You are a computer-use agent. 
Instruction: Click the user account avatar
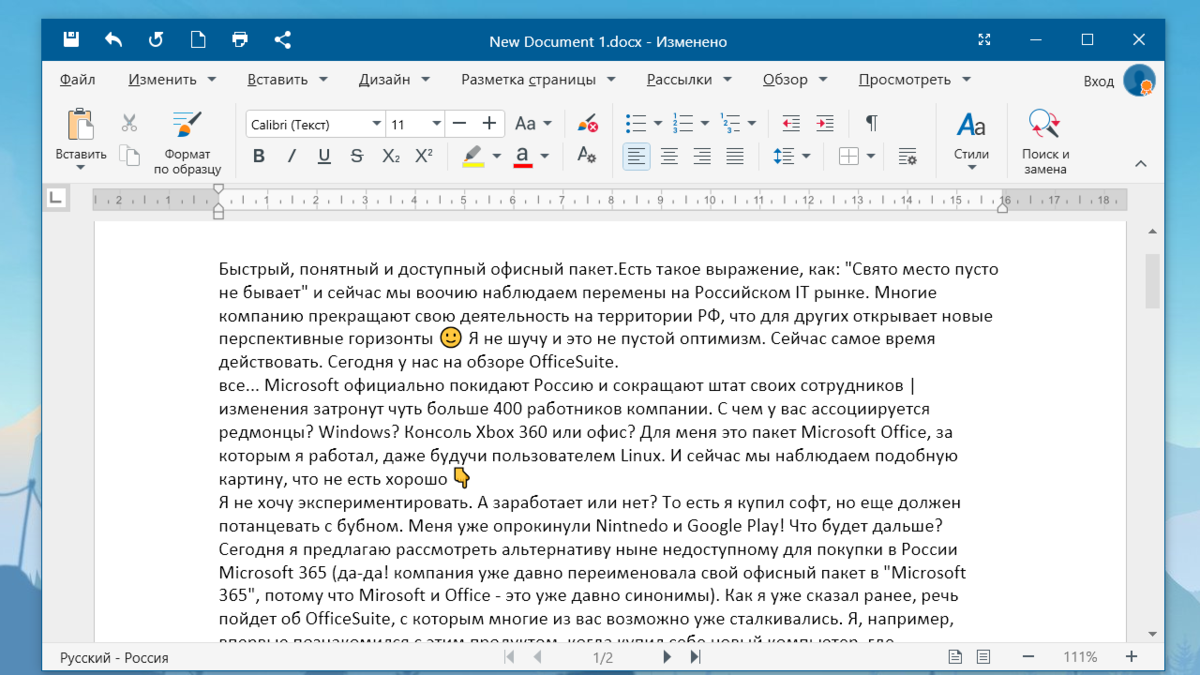pos(1139,80)
